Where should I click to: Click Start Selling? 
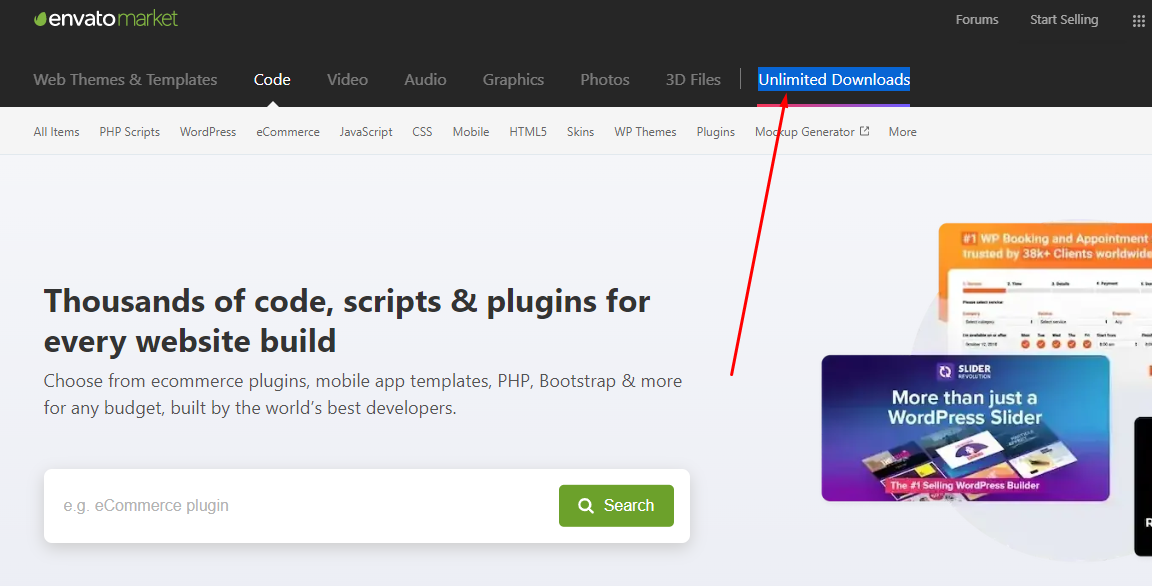point(1064,20)
